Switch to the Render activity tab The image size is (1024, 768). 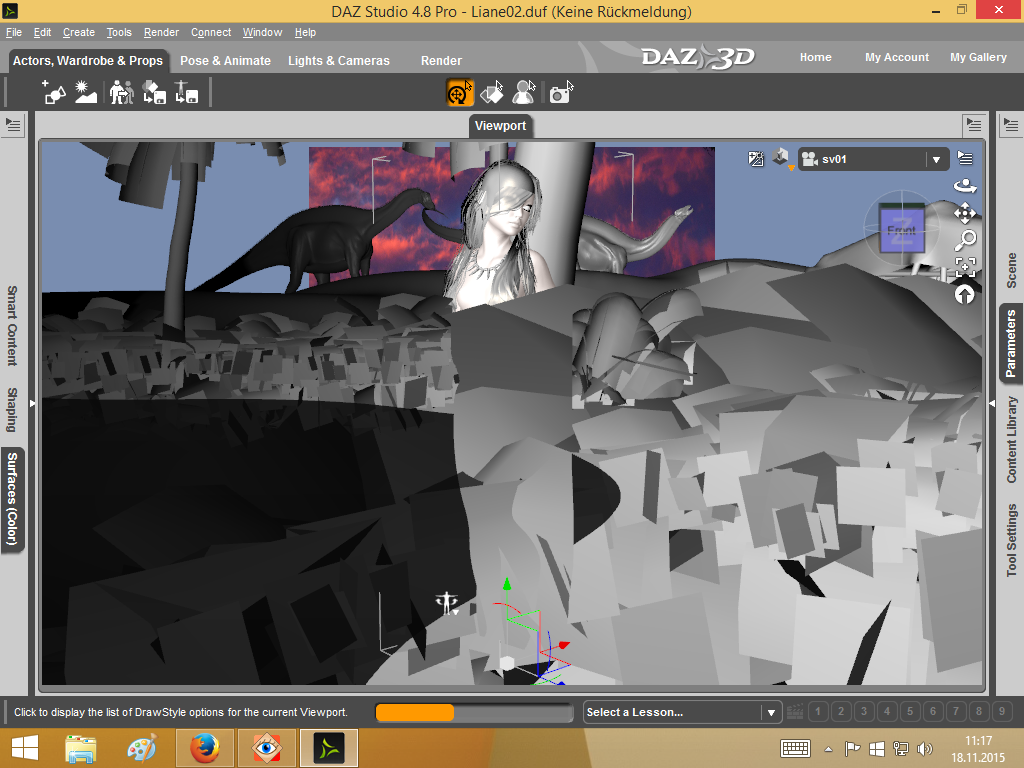click(x=441, y=60)
